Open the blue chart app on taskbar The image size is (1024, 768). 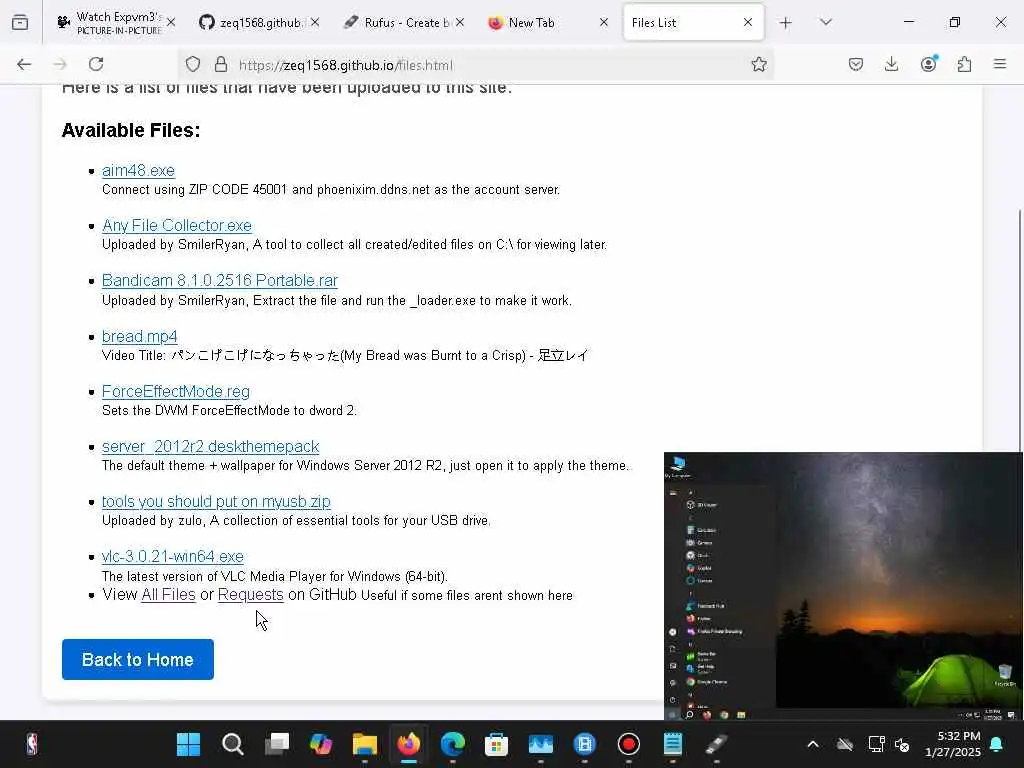(541, 744)
